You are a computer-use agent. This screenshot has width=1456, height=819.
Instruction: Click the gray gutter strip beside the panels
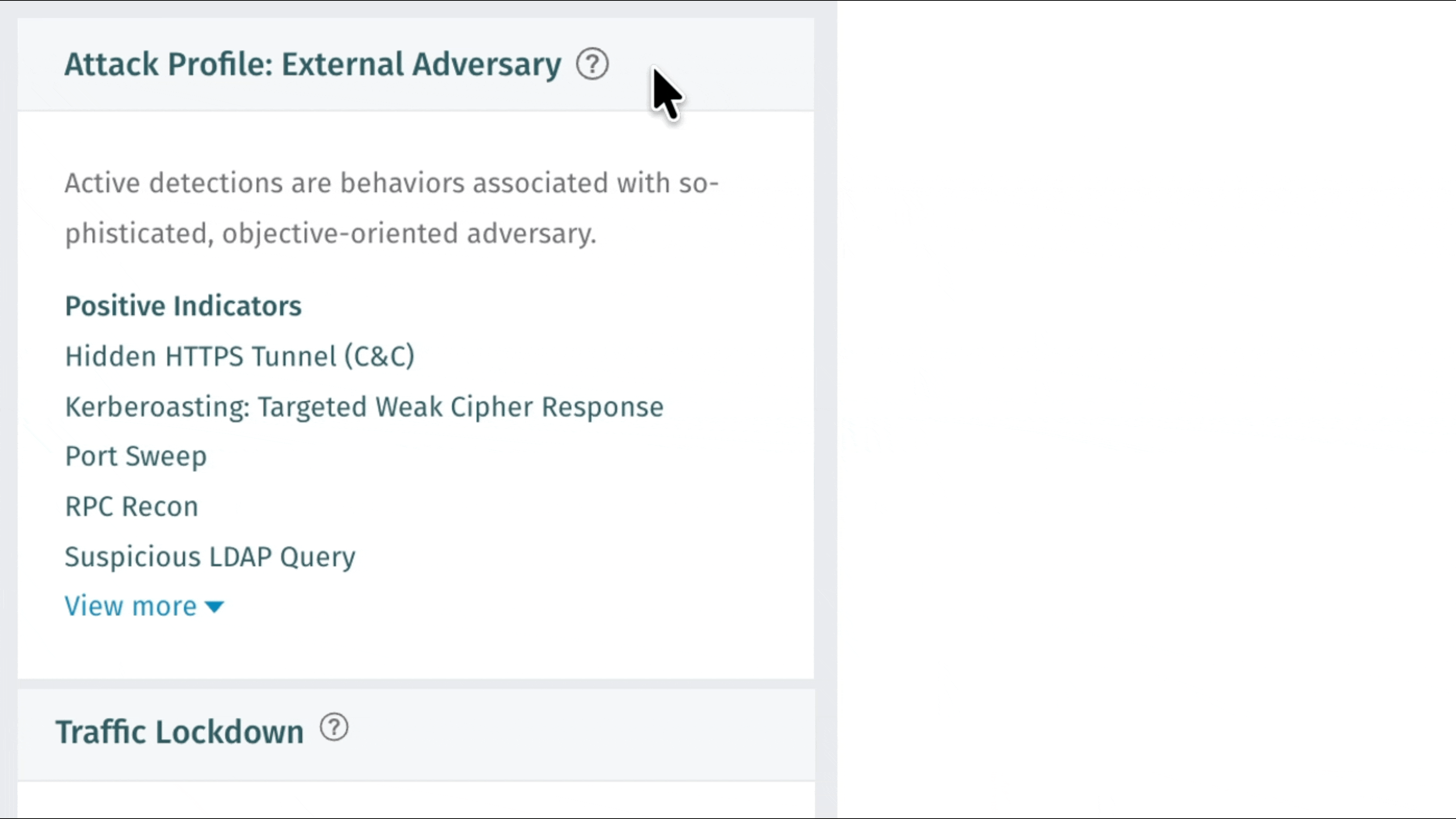[826, 395]
